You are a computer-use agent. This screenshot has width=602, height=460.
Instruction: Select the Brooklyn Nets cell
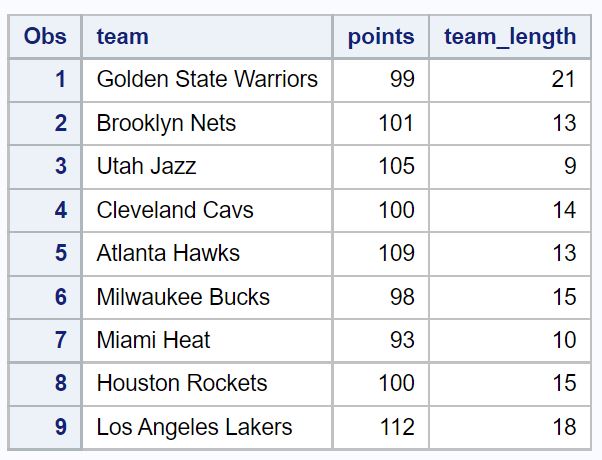tap(166, 123)
